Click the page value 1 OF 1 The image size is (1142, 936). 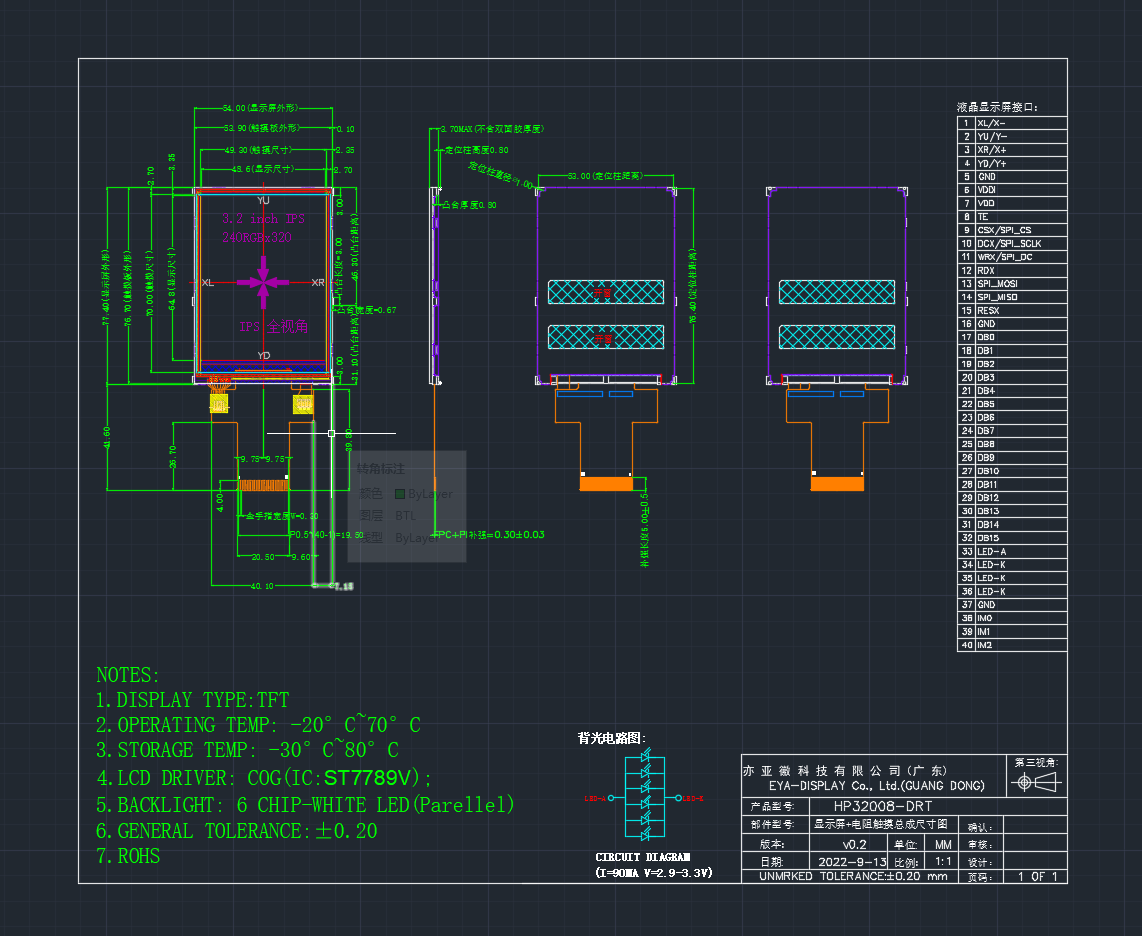(1038, 876)
